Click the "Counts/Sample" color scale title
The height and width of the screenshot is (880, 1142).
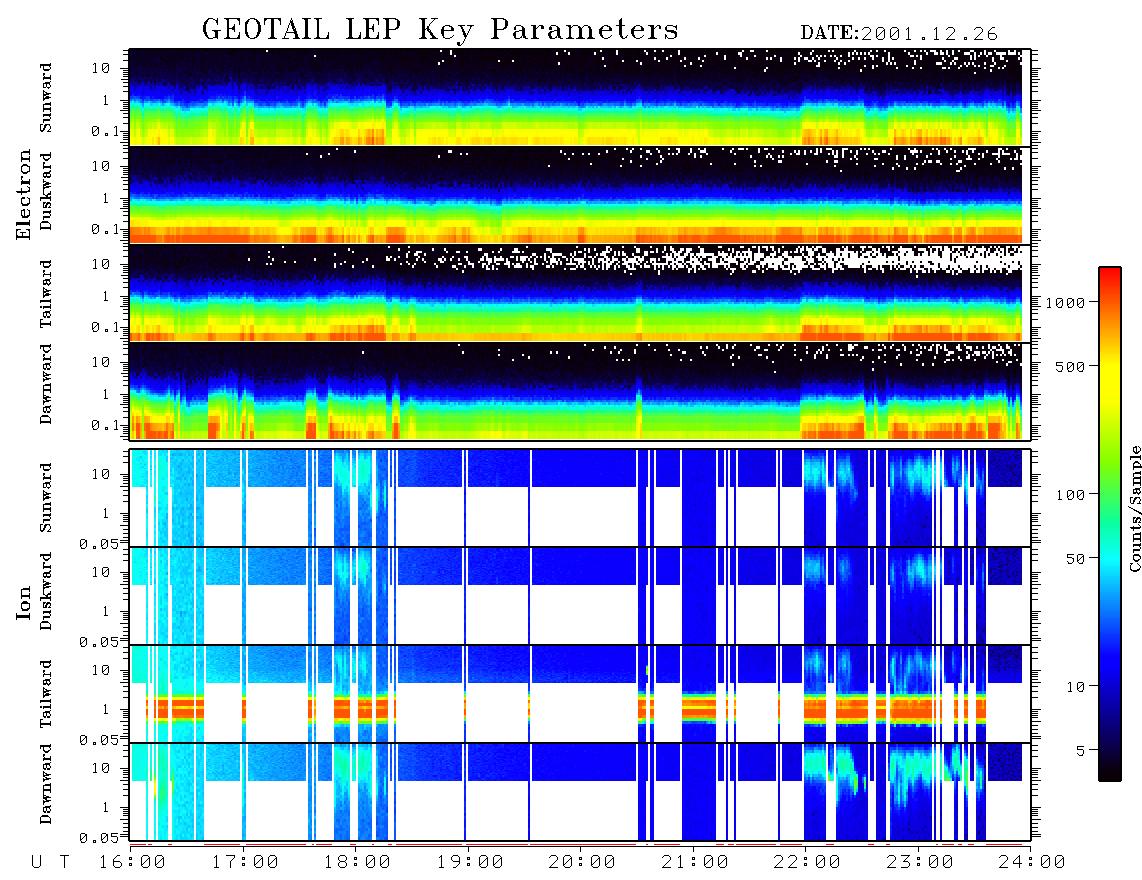click(1134, 508)
